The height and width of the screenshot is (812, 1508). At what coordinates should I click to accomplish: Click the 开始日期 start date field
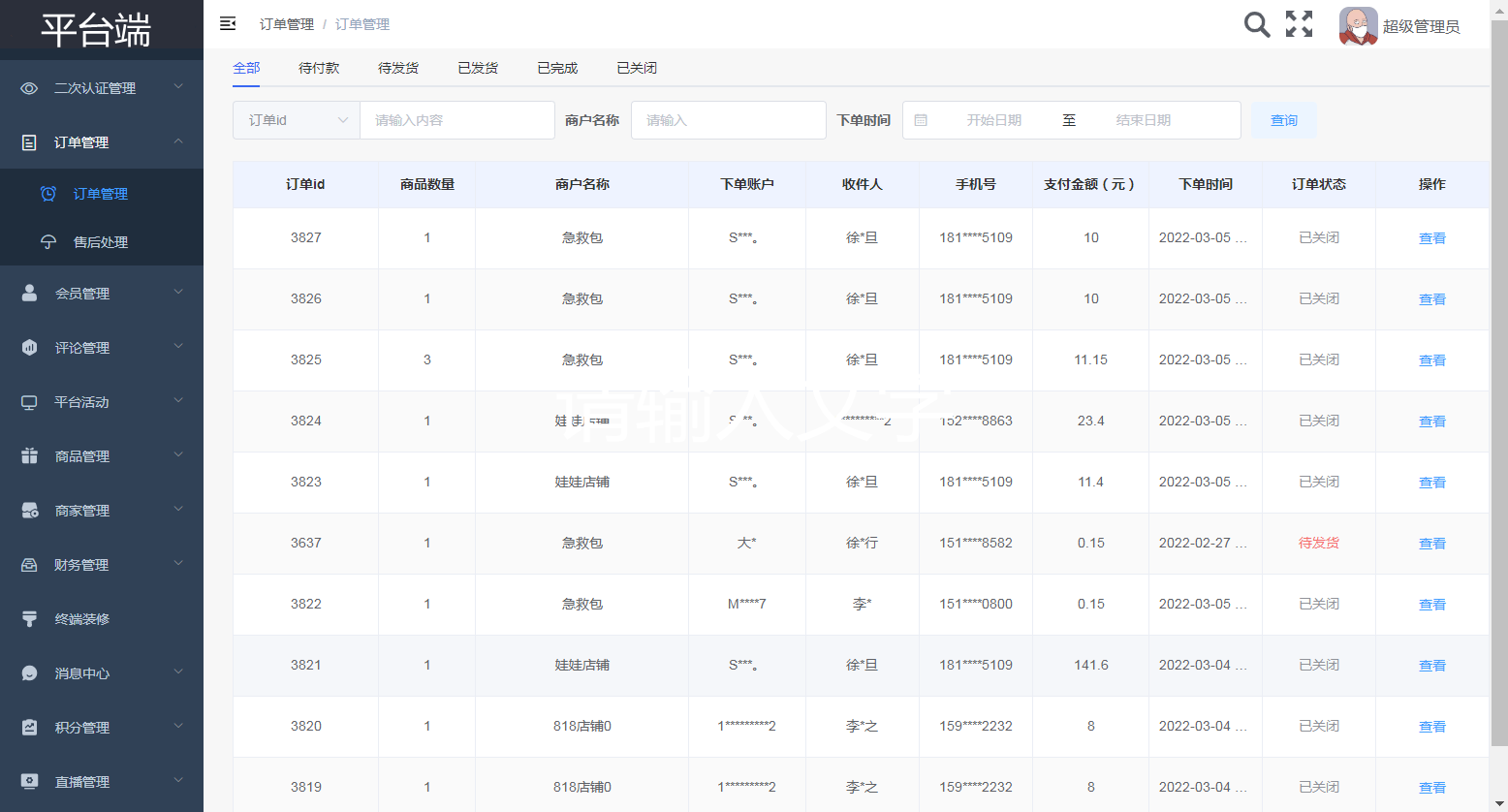point(994,120)
